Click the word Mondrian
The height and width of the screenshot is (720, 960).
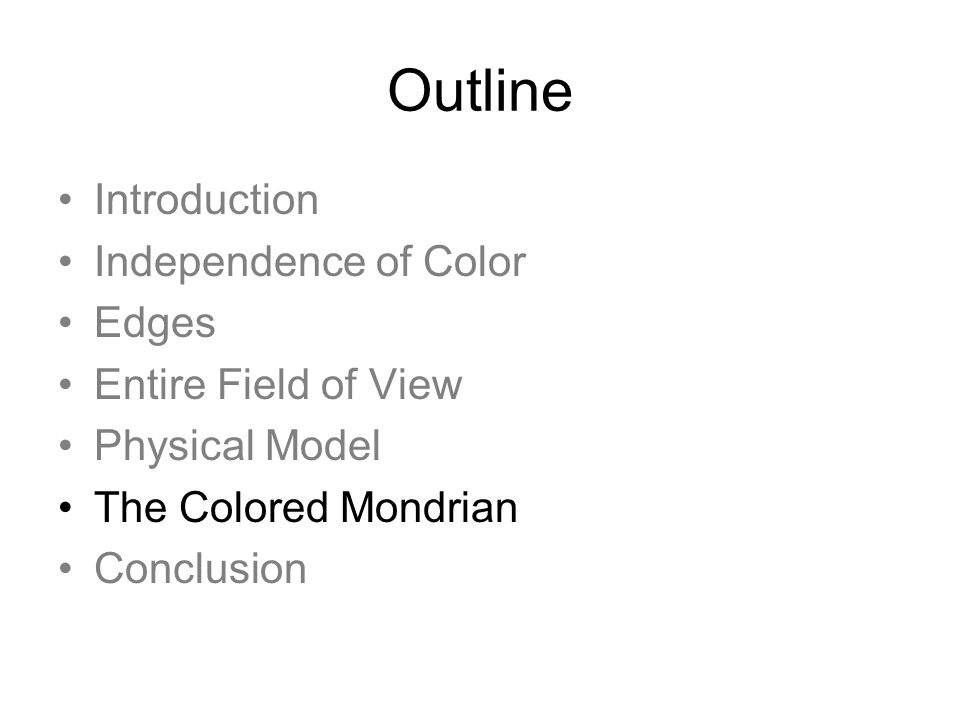click(429, 507)
